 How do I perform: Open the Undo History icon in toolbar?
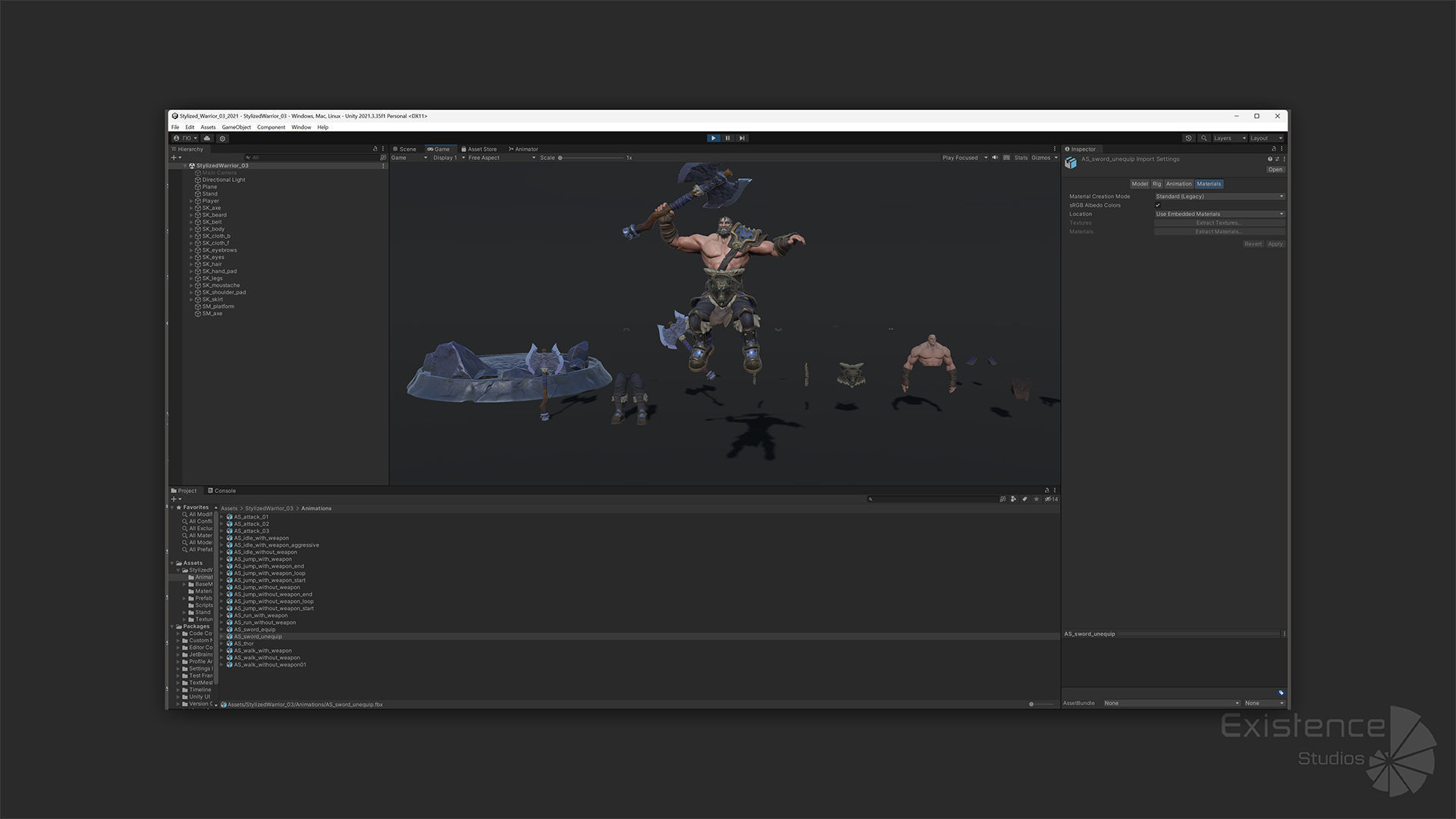[1188, 138]
